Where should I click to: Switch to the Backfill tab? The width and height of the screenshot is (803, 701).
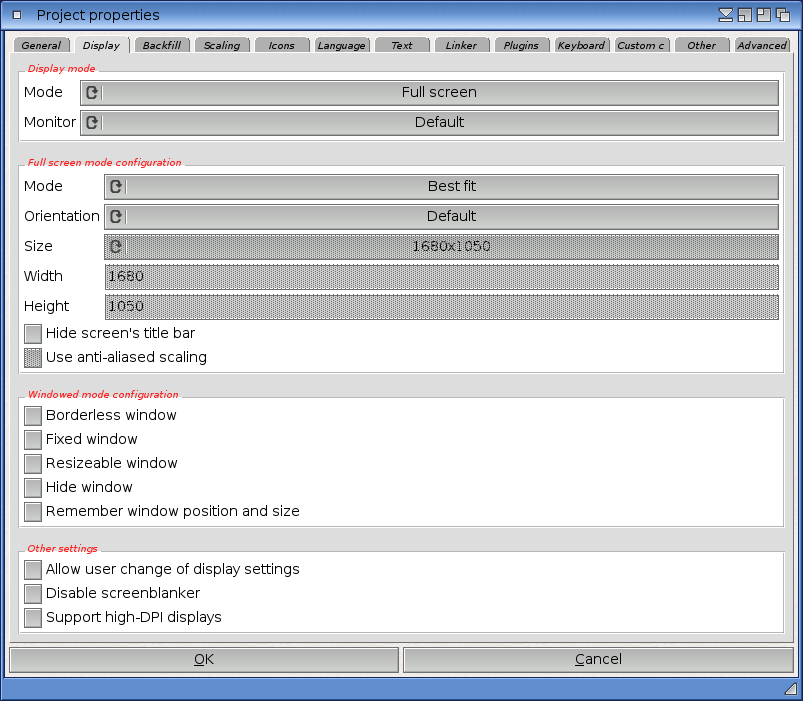tap(162, 45)
